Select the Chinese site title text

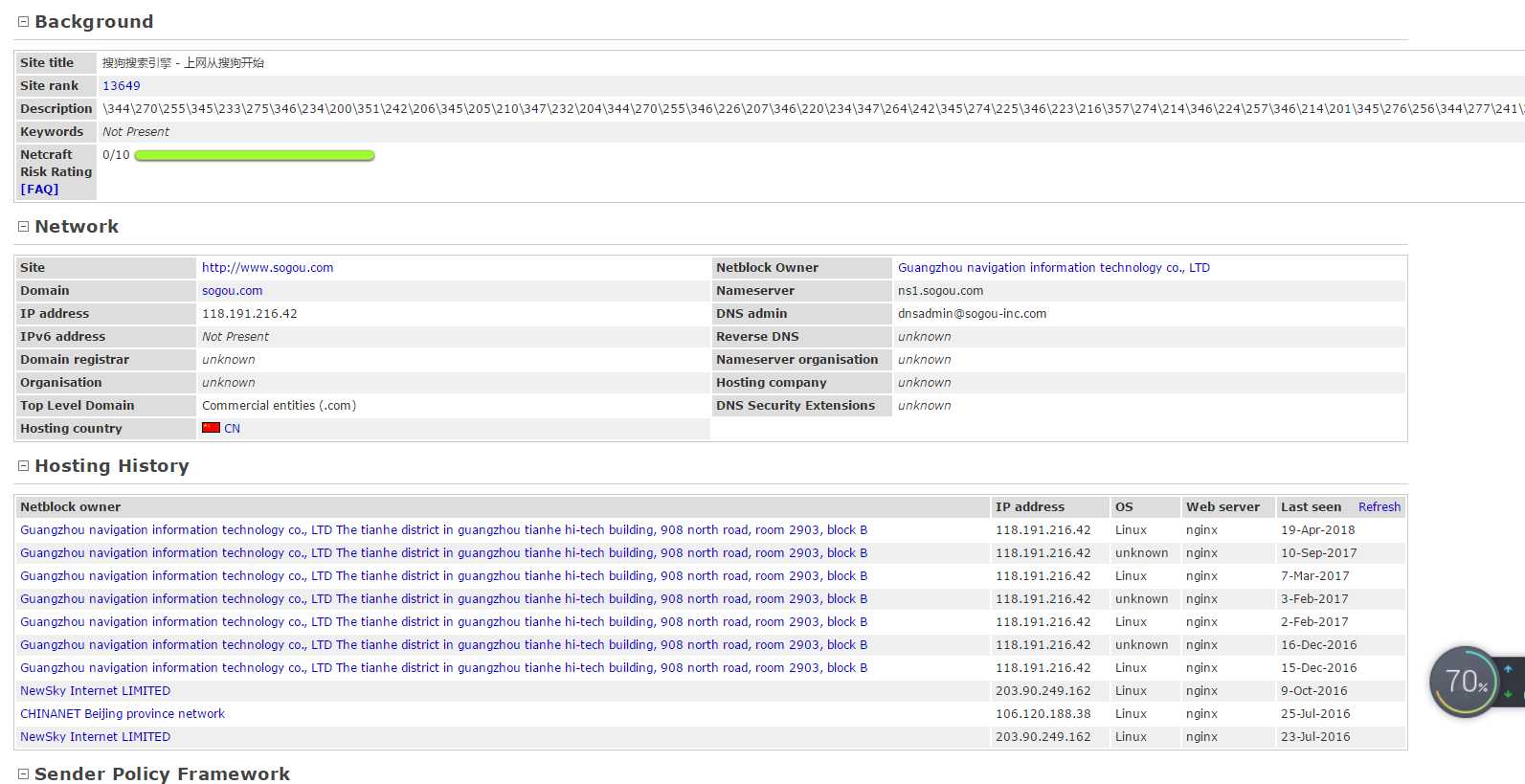pyautogui.click(x=184, y=62)
